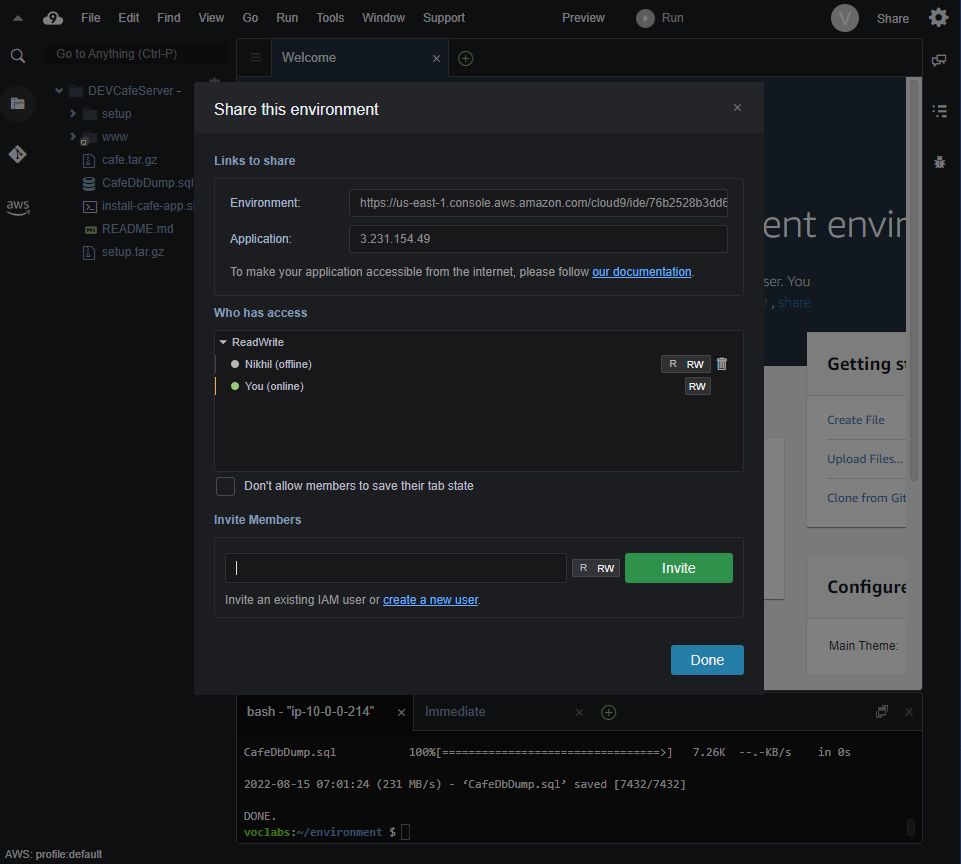Add a new terminal tab with plus icon
The image size is (961, 864).
609,712
